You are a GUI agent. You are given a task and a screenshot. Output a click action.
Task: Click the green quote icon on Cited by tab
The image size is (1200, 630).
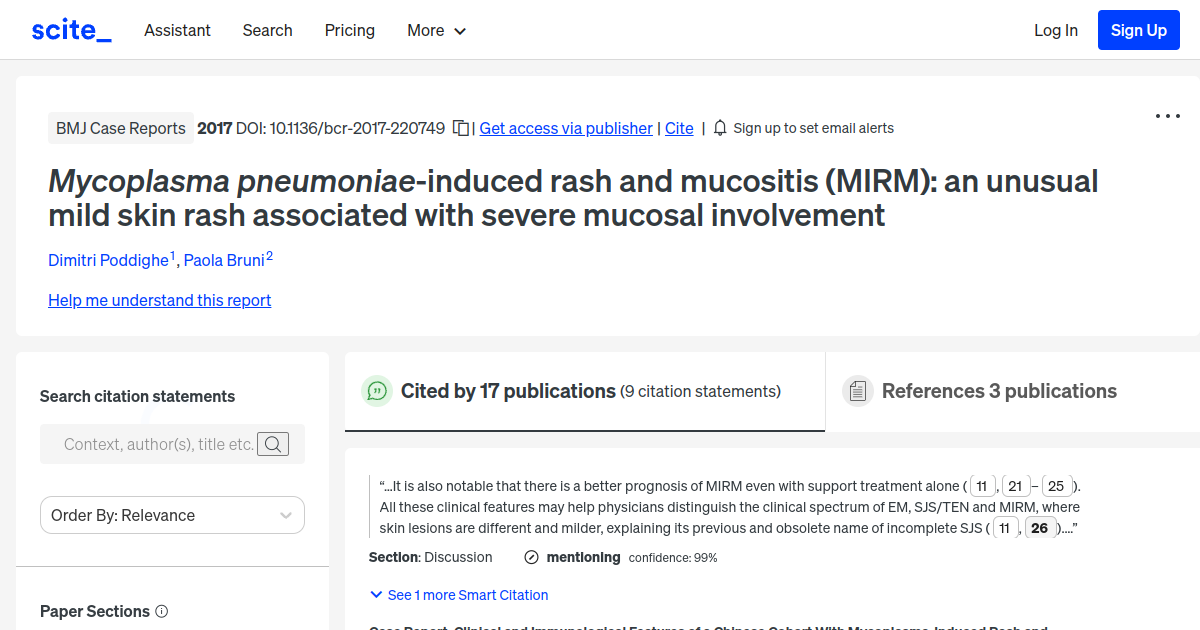pyautogui.click(x=377, y=391)
